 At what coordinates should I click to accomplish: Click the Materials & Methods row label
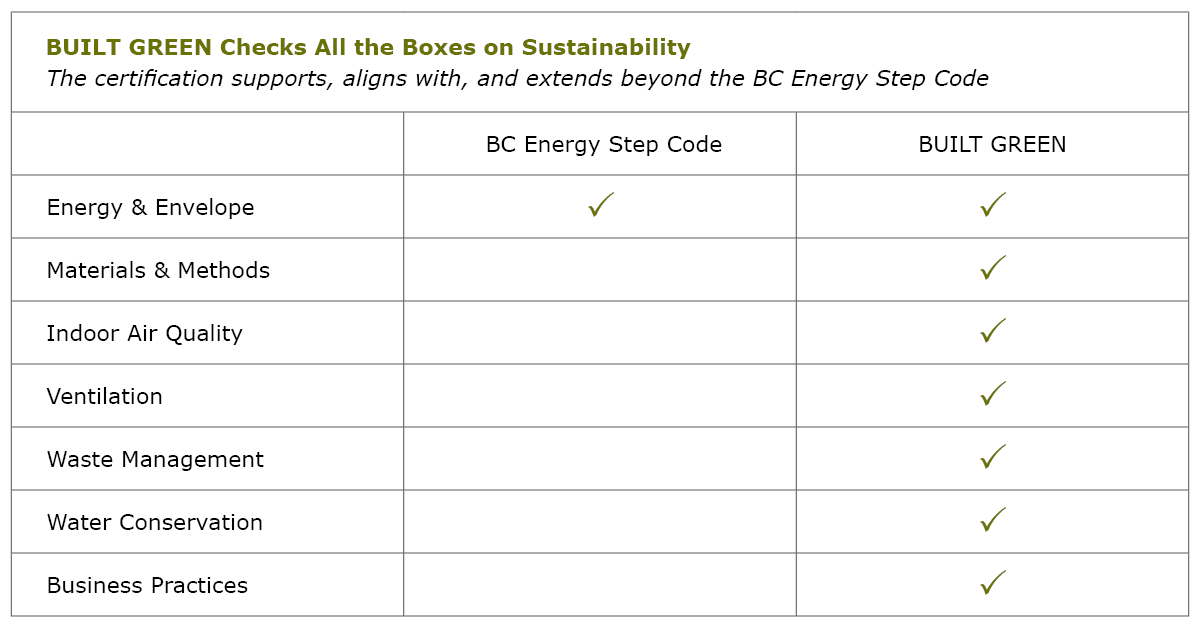pos(158,271)
